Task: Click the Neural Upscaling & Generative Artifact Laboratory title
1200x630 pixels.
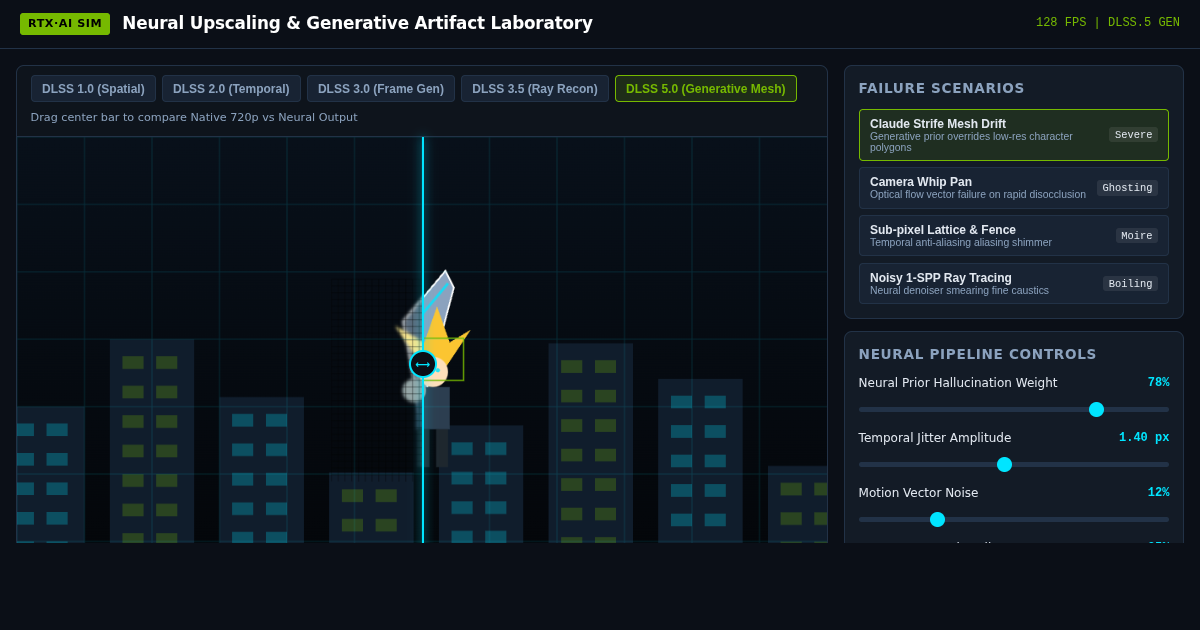Action: [x=357, y=23]
